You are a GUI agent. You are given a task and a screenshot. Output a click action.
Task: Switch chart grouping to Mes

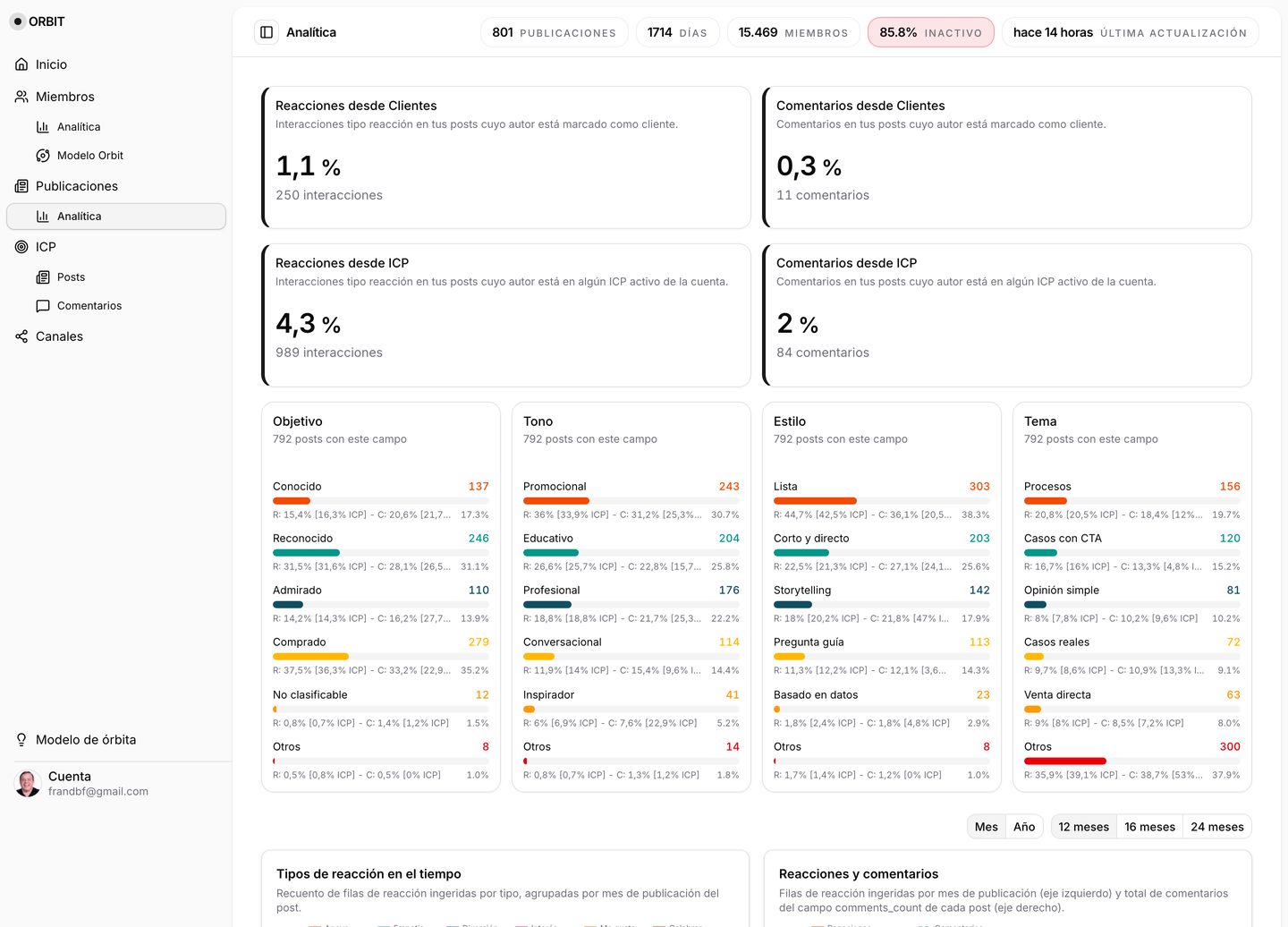pos(987,827)
